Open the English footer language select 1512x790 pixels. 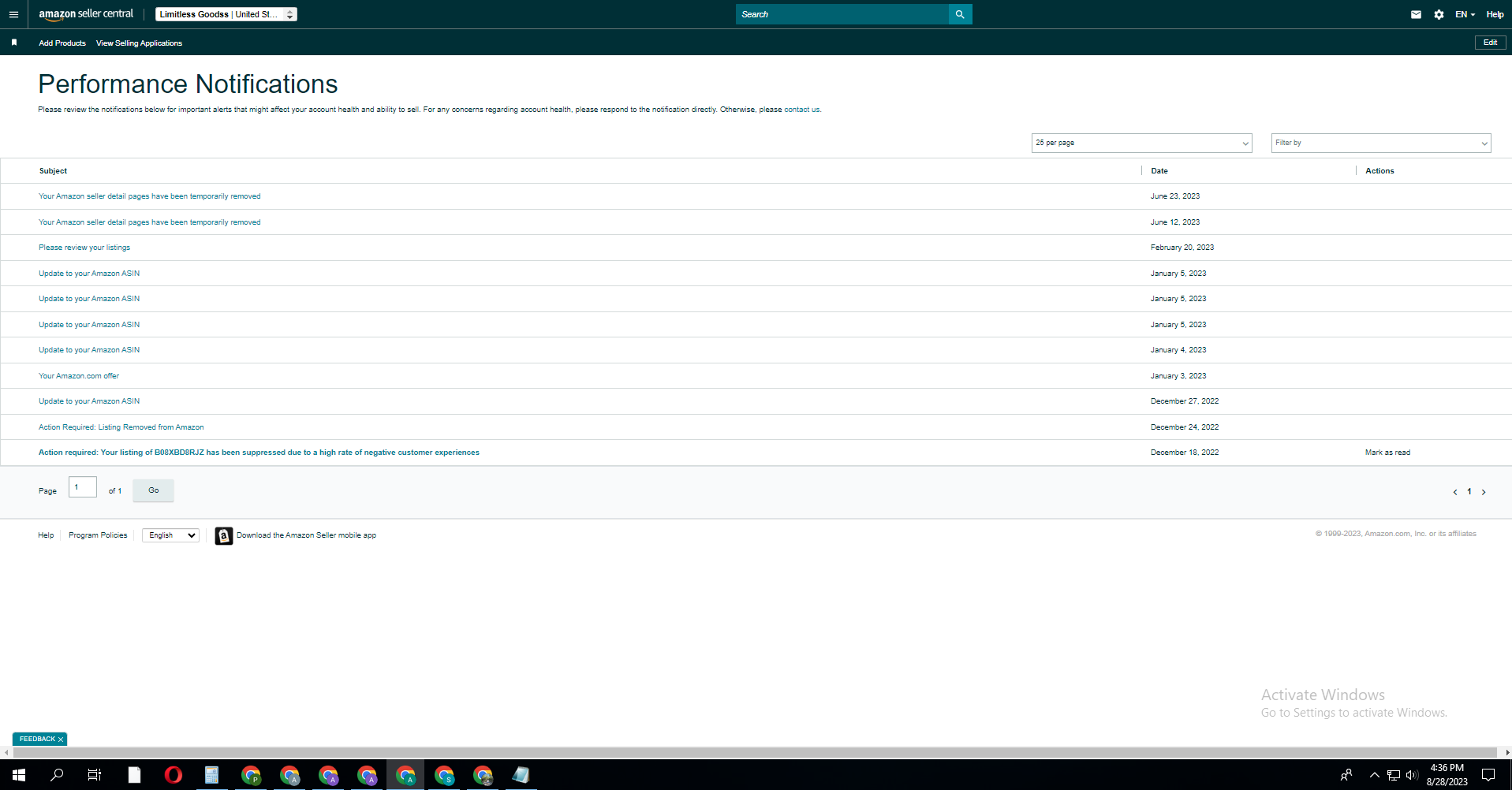pos(170,535)
